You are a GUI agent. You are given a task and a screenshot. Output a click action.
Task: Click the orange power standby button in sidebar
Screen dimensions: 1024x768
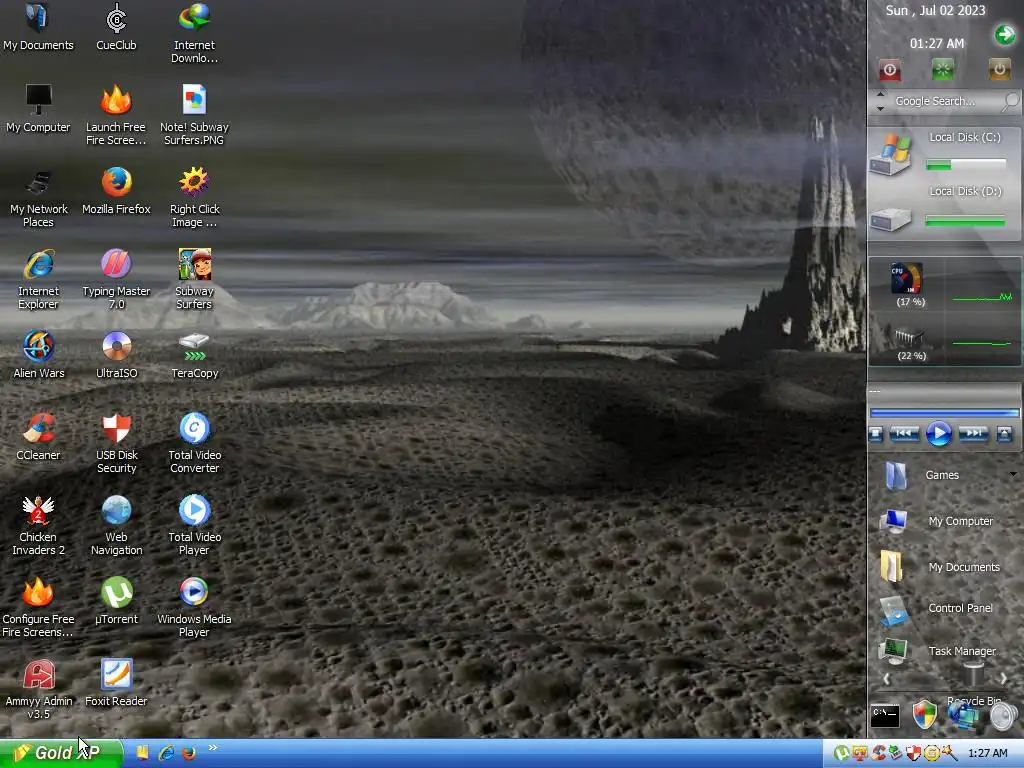pos(999,69)
